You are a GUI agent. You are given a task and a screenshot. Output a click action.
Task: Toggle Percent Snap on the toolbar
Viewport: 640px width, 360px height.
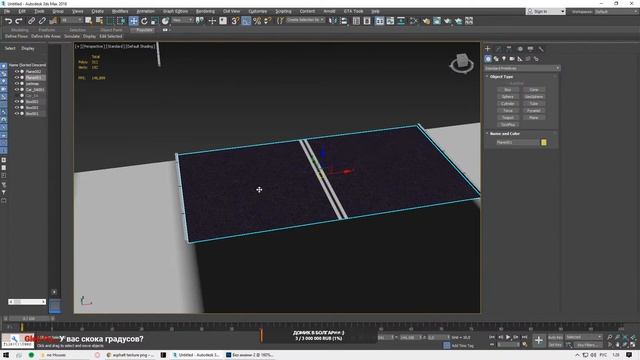(257, 21)
